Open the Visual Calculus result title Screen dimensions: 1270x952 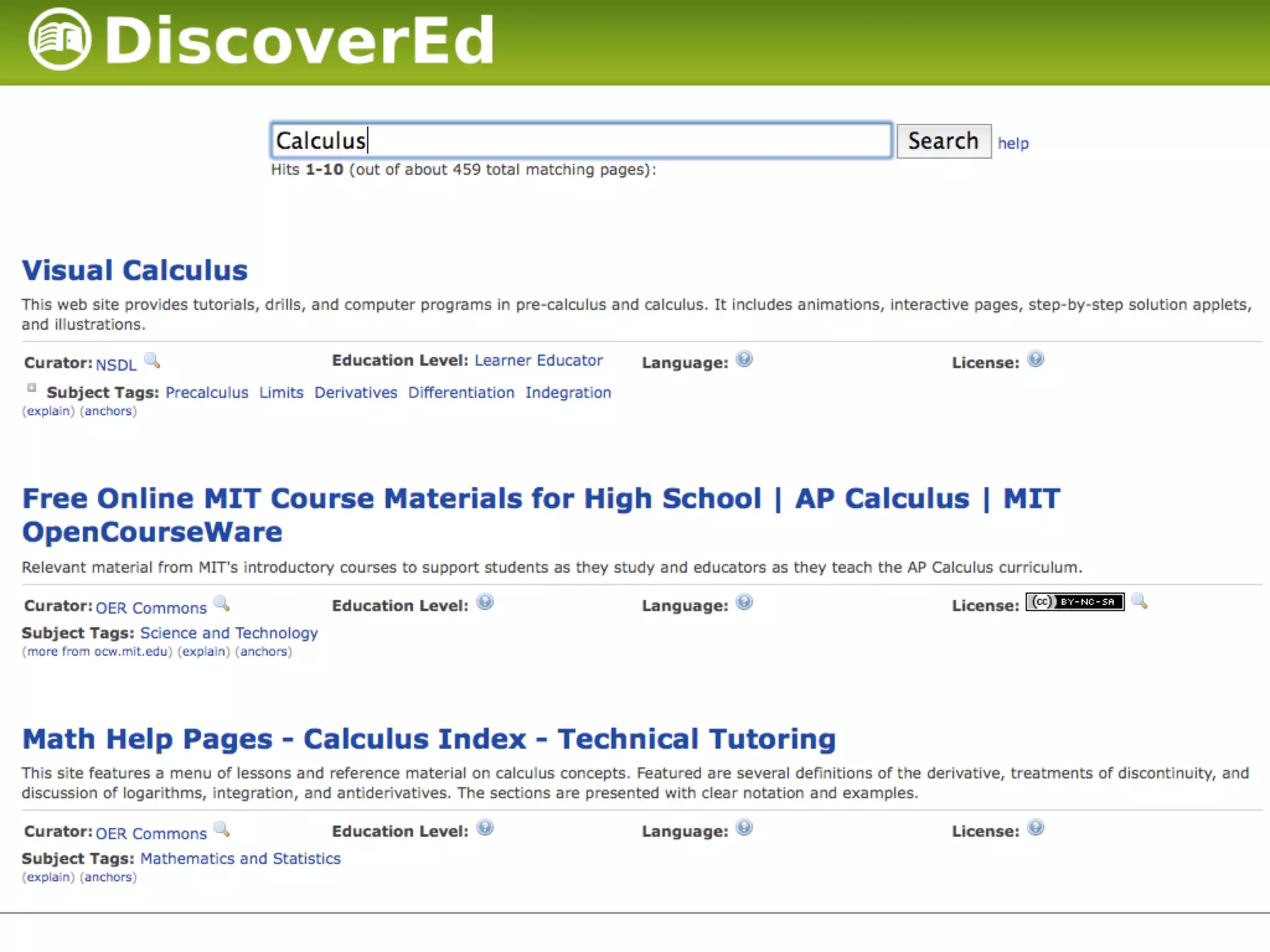135,271
